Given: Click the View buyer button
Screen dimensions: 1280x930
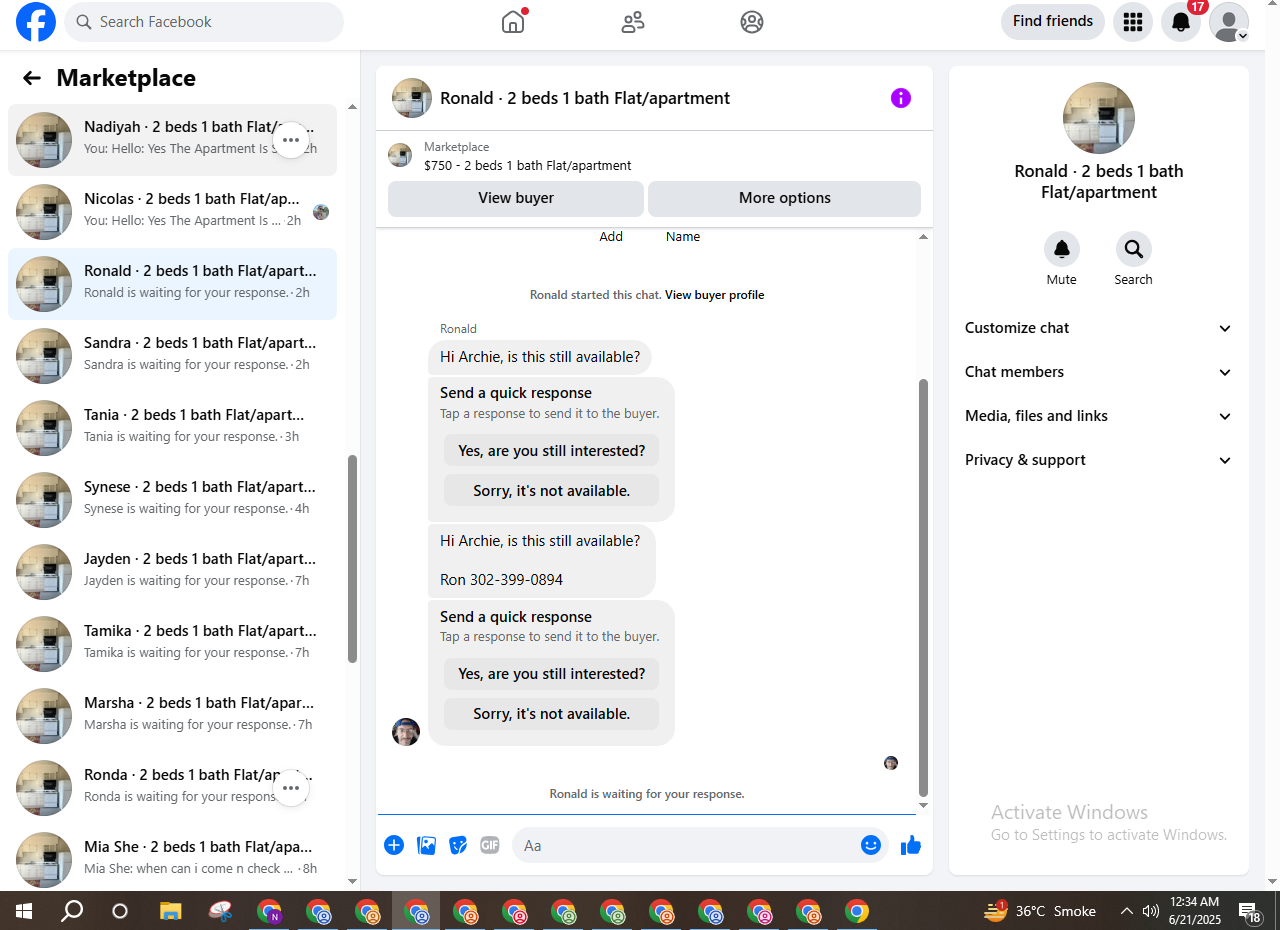Looking at the screenshot, I should click(516, 198).
